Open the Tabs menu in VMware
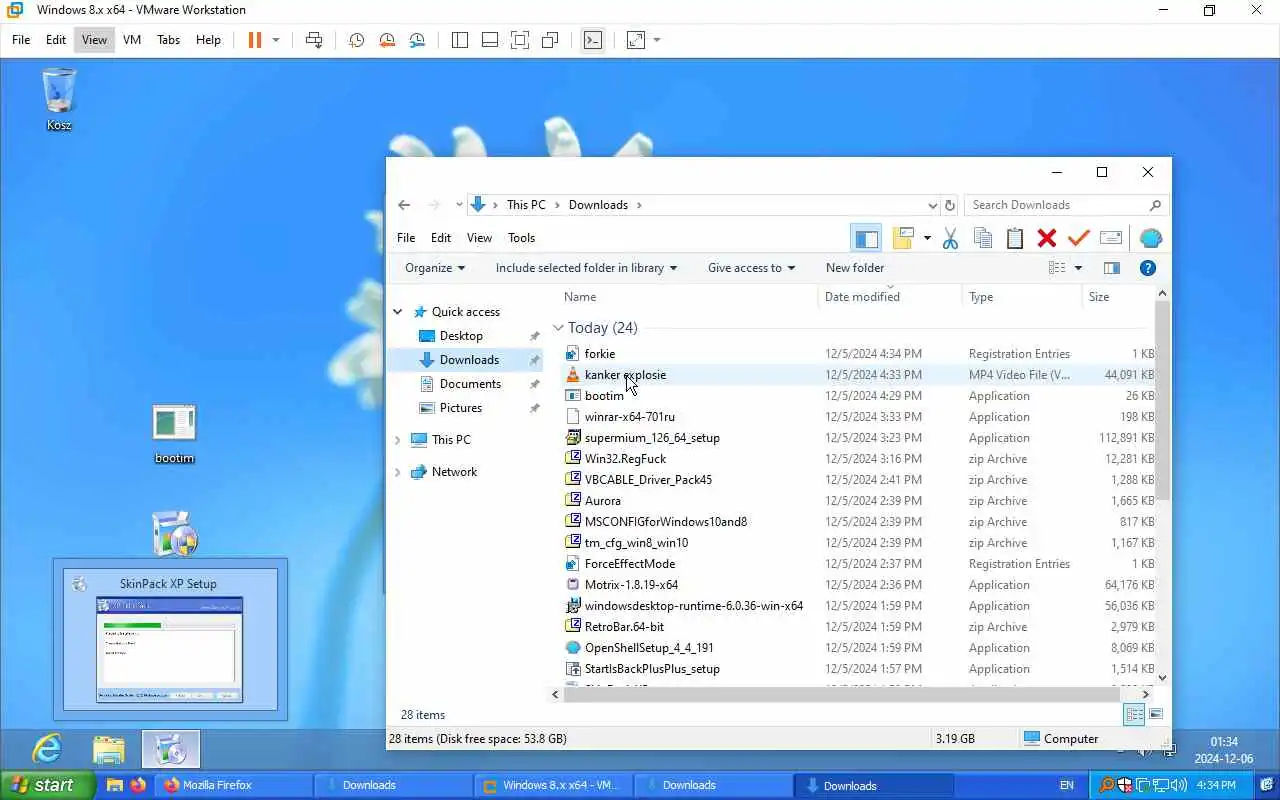 pos(169,40)
